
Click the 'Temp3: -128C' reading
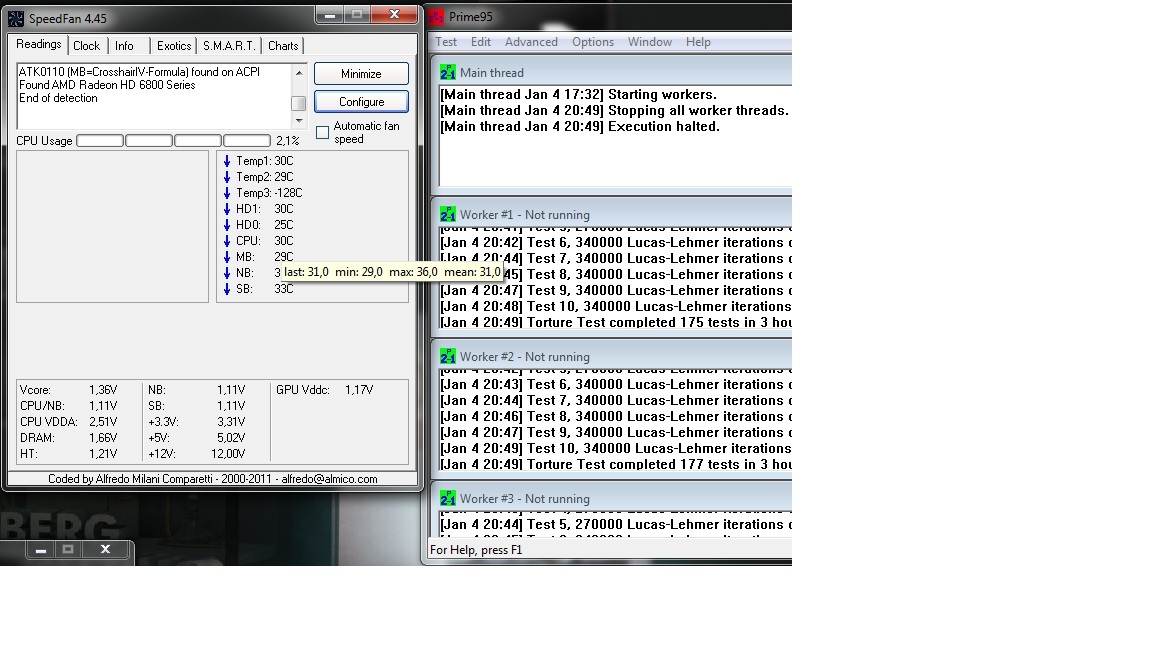click(x=269, y=193)
